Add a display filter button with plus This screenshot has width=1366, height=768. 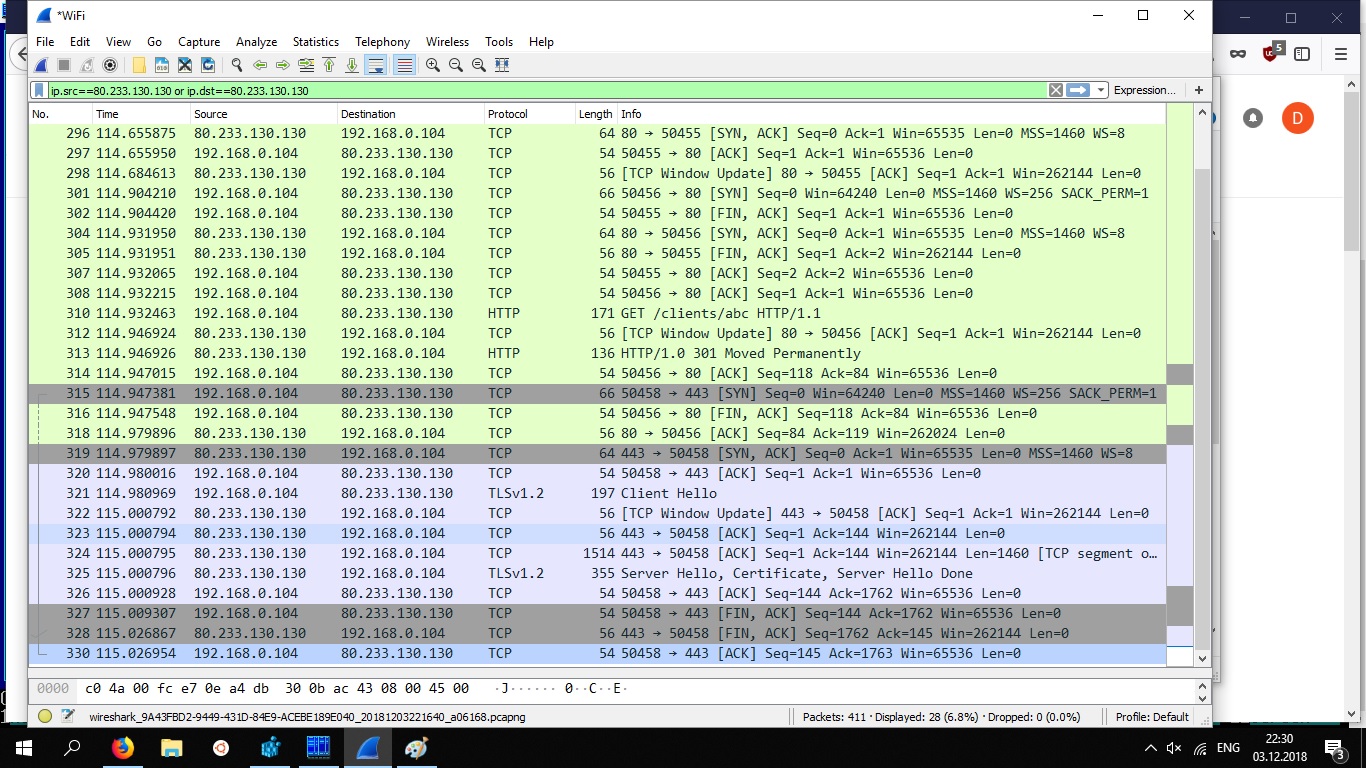click(1198, 90)
